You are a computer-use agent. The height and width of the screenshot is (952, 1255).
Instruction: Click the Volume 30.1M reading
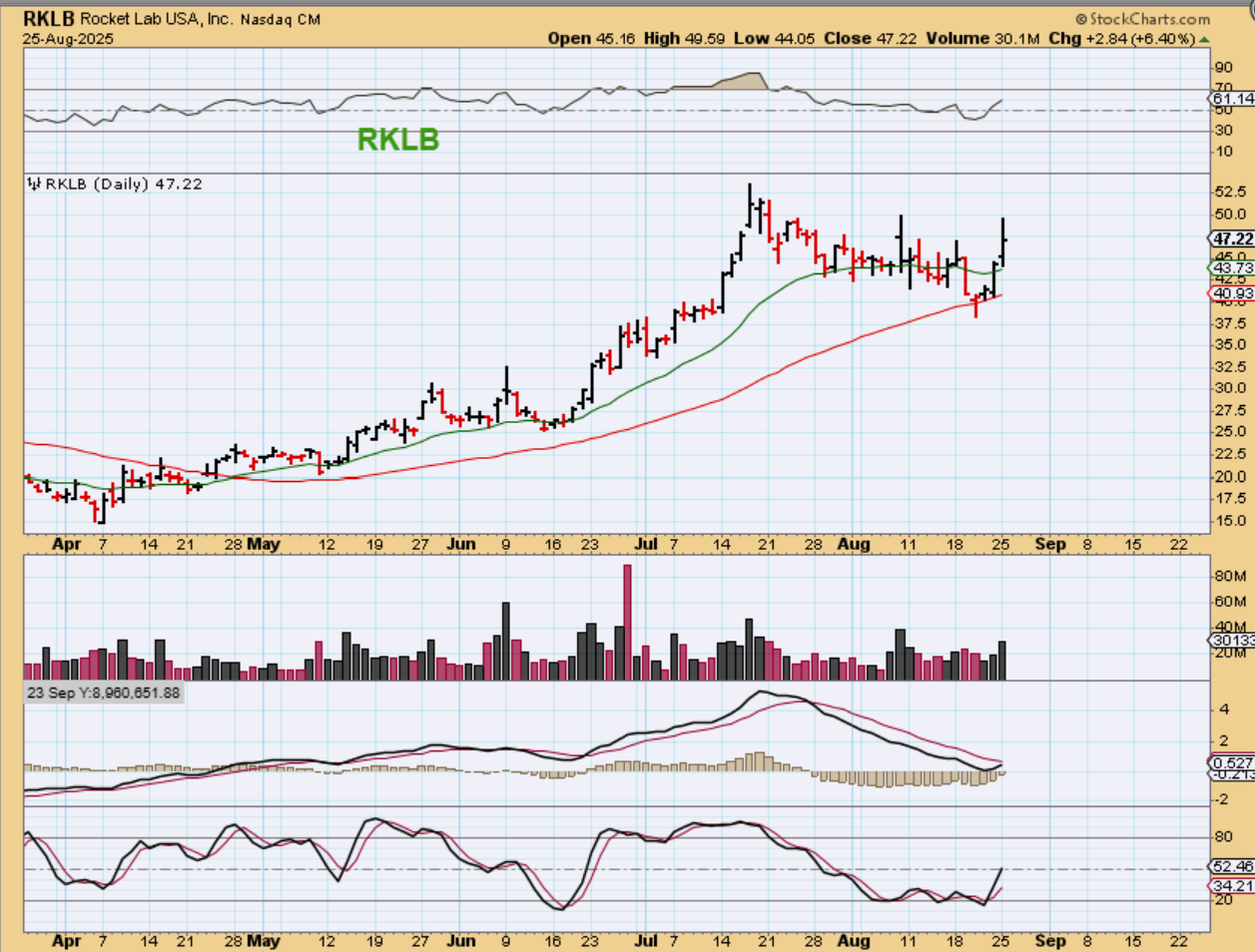pyautogui.click(x=982, y=38)
